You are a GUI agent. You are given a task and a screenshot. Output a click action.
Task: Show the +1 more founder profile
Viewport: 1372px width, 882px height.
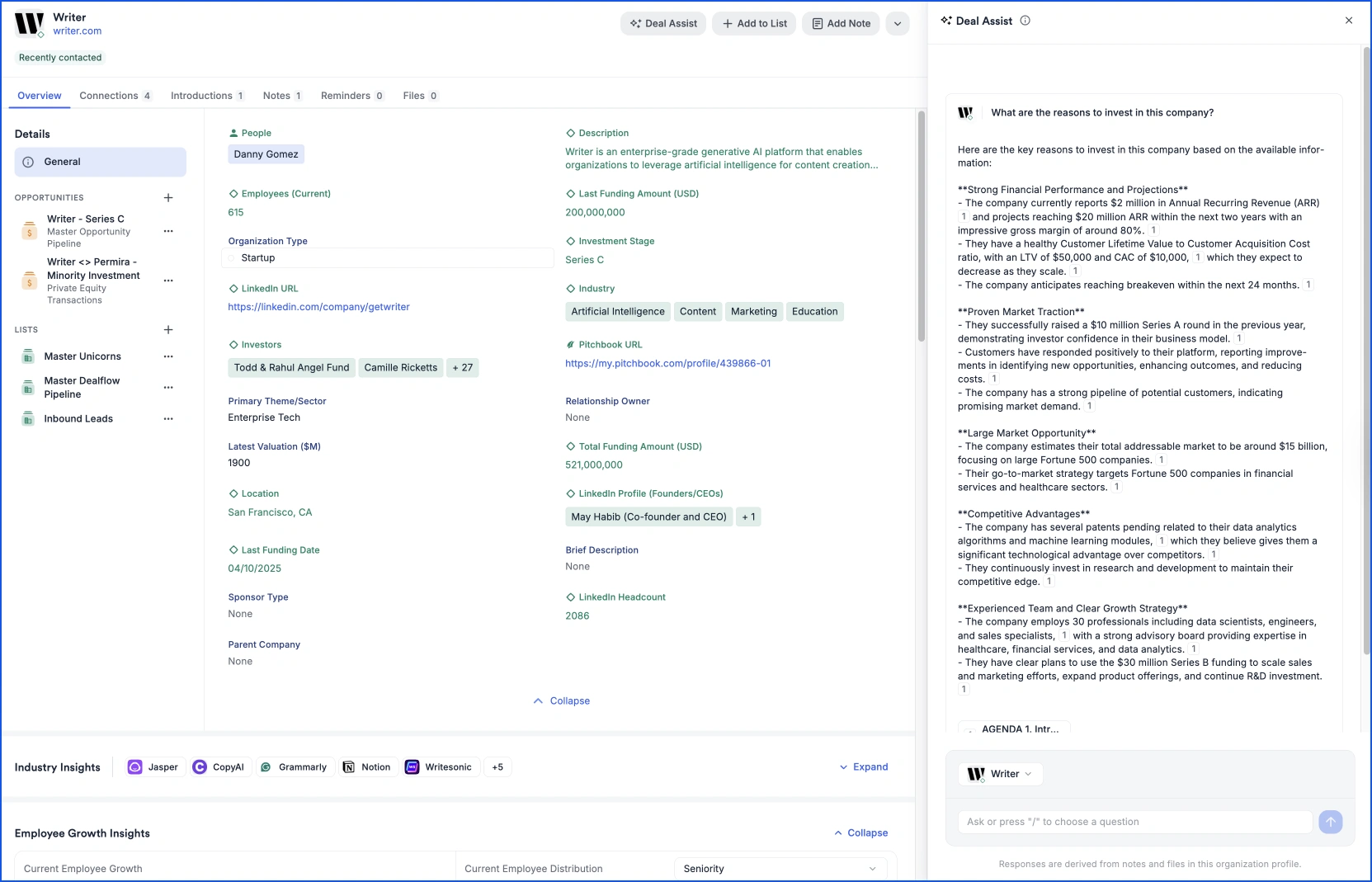point(748,516)
